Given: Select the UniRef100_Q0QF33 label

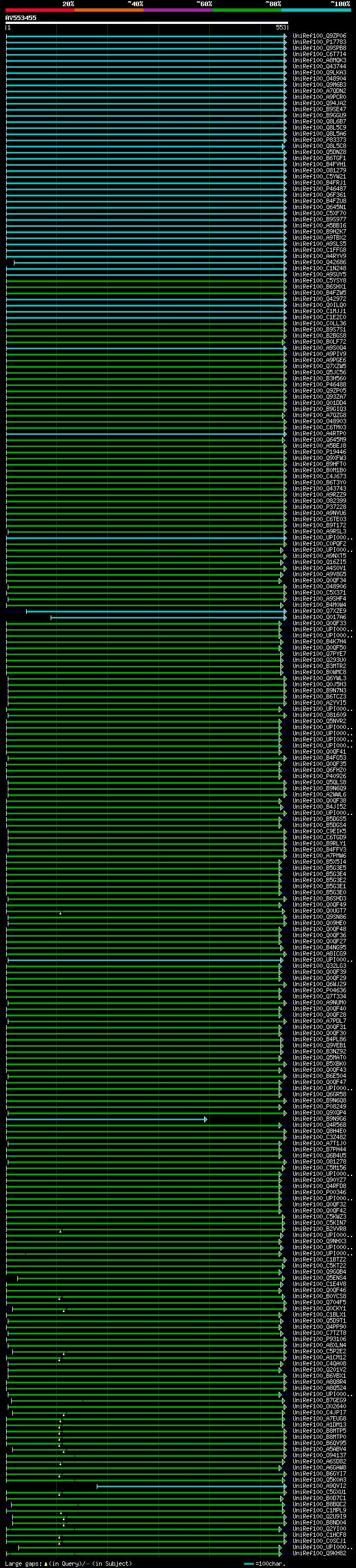Looking at the screenshot, I should coord(319,624).
